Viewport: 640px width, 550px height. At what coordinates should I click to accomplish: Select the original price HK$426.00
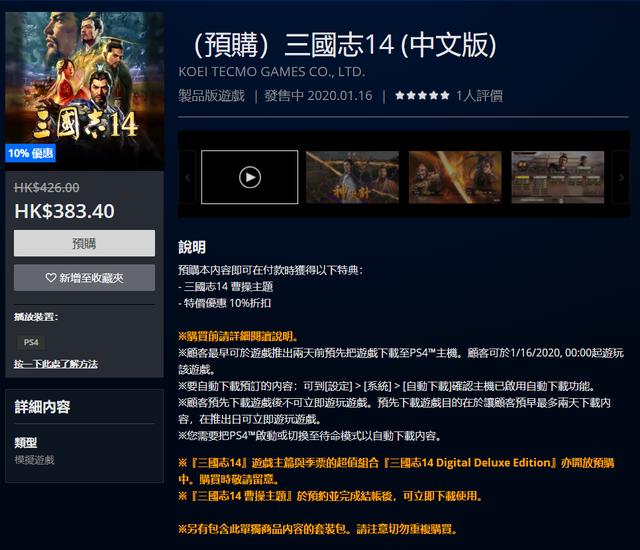pos(47,187)
